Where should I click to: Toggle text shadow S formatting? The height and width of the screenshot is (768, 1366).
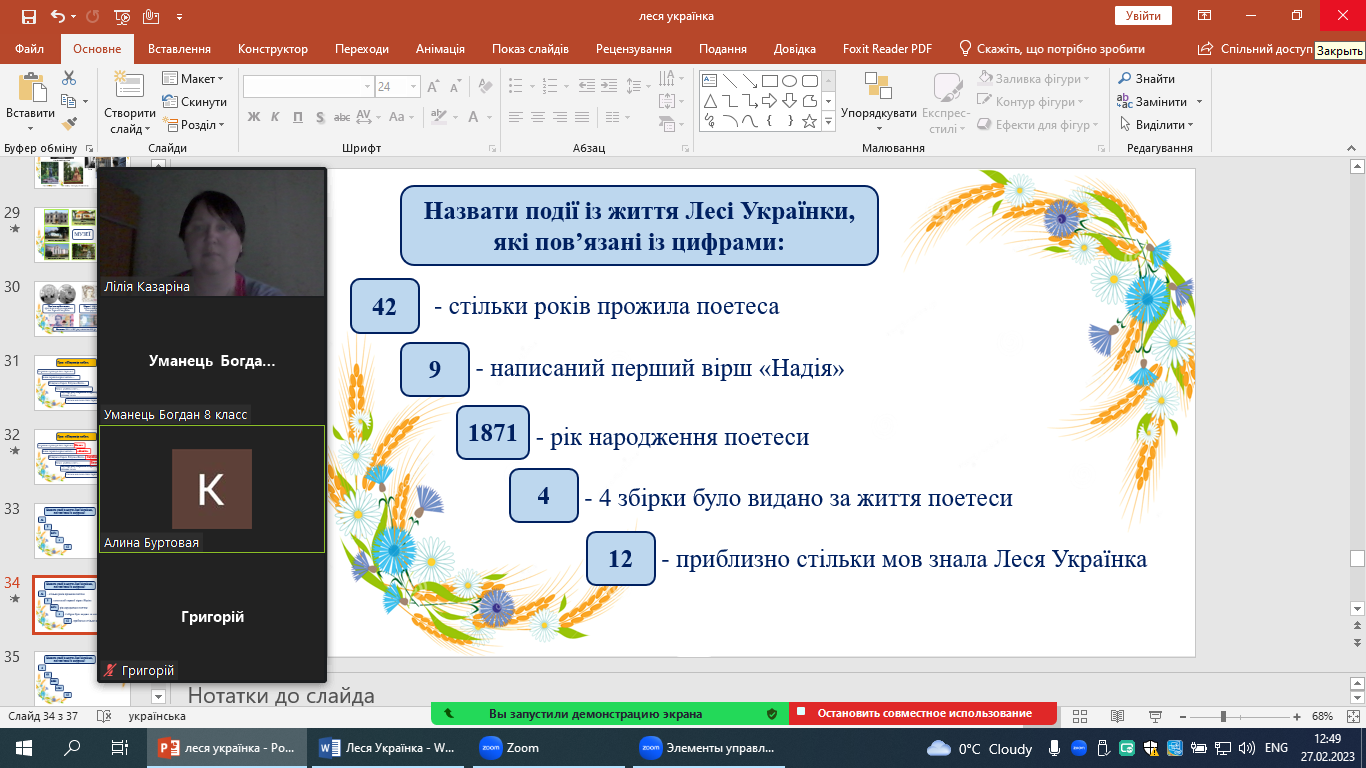coord(319,117)
